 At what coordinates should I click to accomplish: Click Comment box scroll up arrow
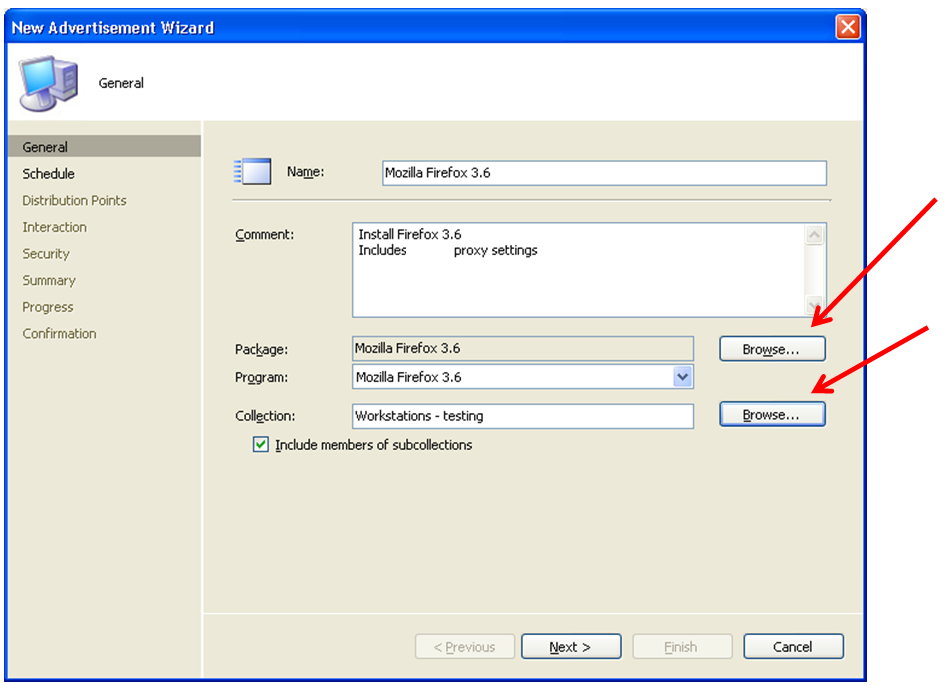(x=814, y=234)
